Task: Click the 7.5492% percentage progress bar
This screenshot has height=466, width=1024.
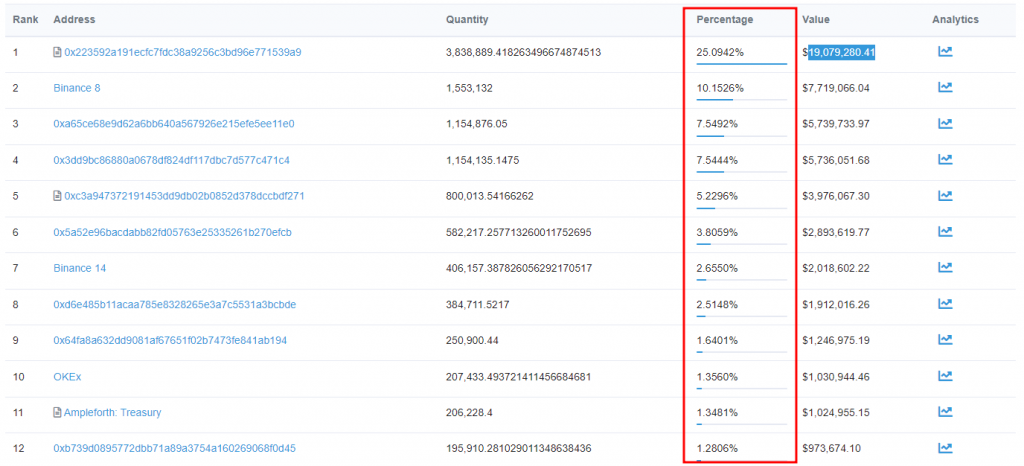Action: tap(742, 136)
